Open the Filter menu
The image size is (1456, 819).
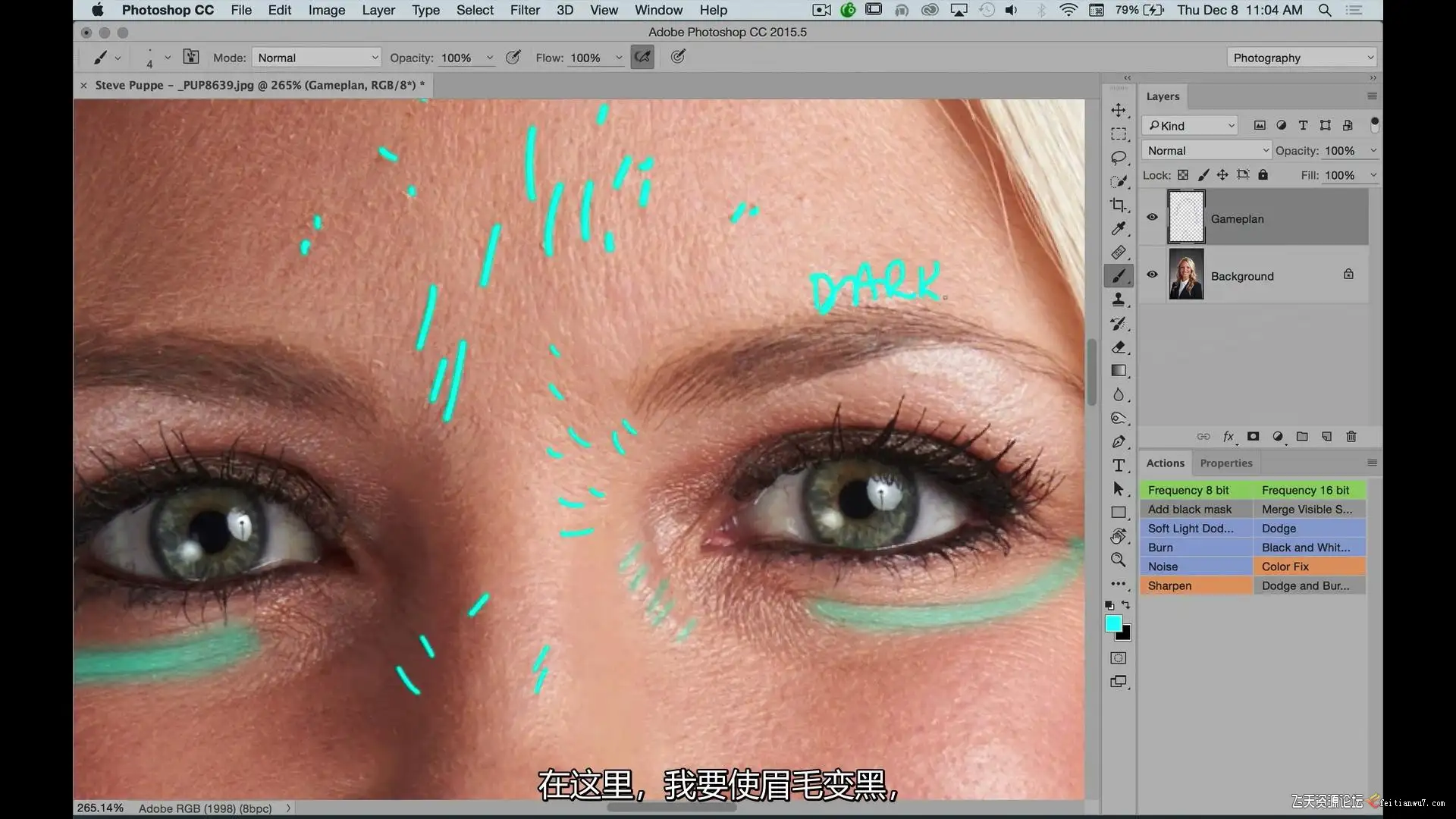pyautogui.click(x=525, y=10)
